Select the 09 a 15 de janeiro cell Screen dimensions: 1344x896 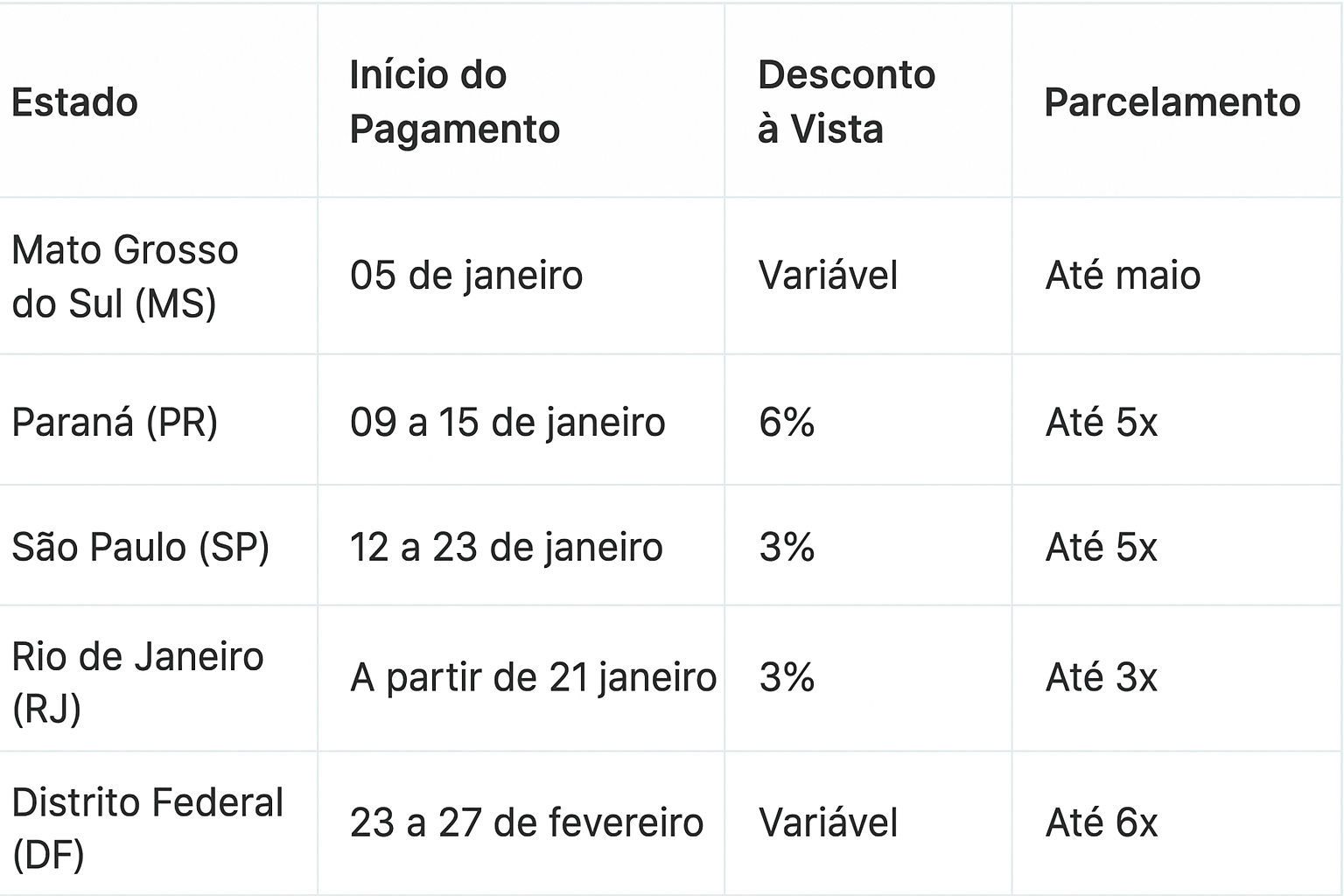(507, 423)
